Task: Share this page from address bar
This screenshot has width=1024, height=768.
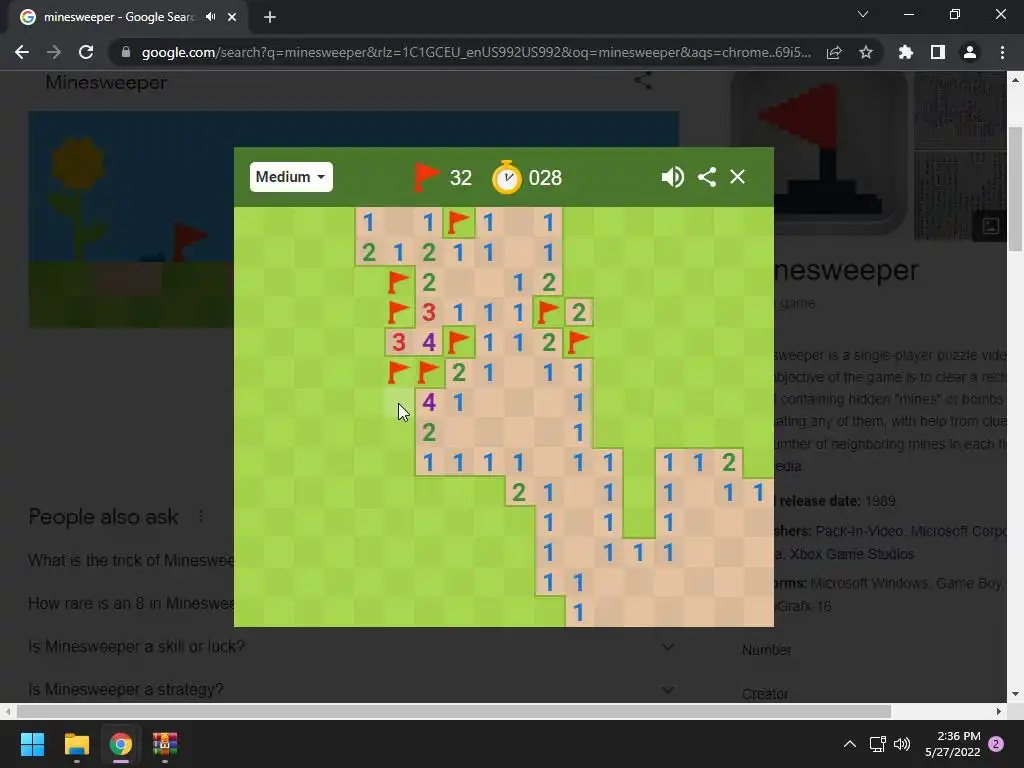Action: point(834,52)
